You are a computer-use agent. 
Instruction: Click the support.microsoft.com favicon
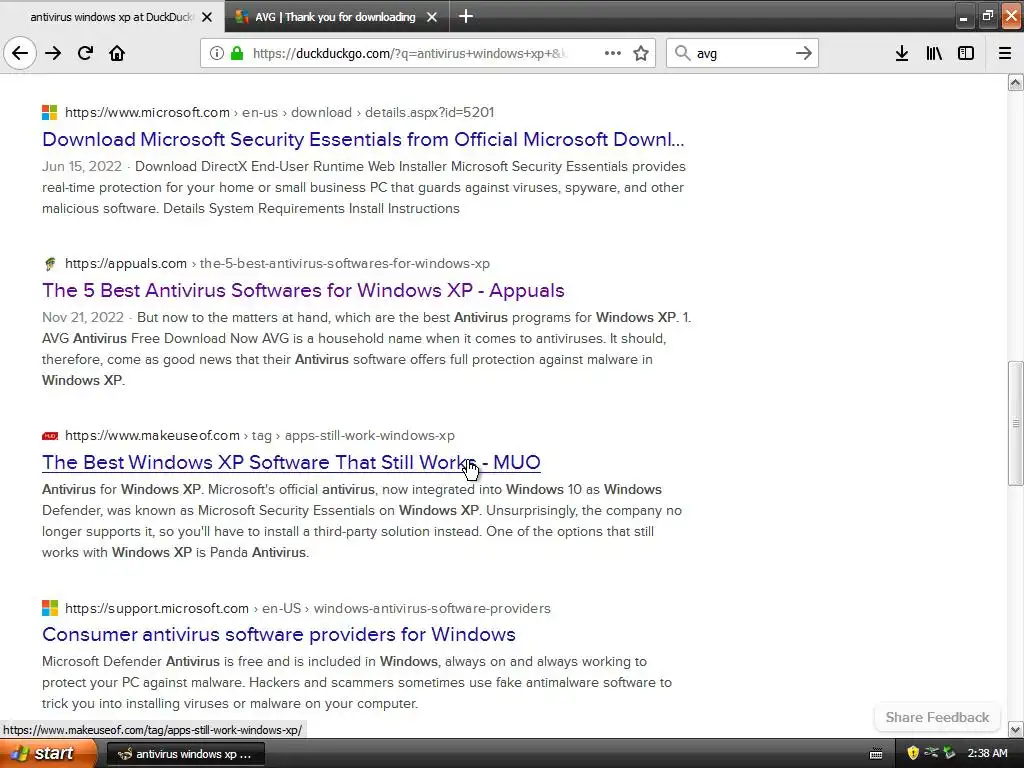click(x=50, y=608)
